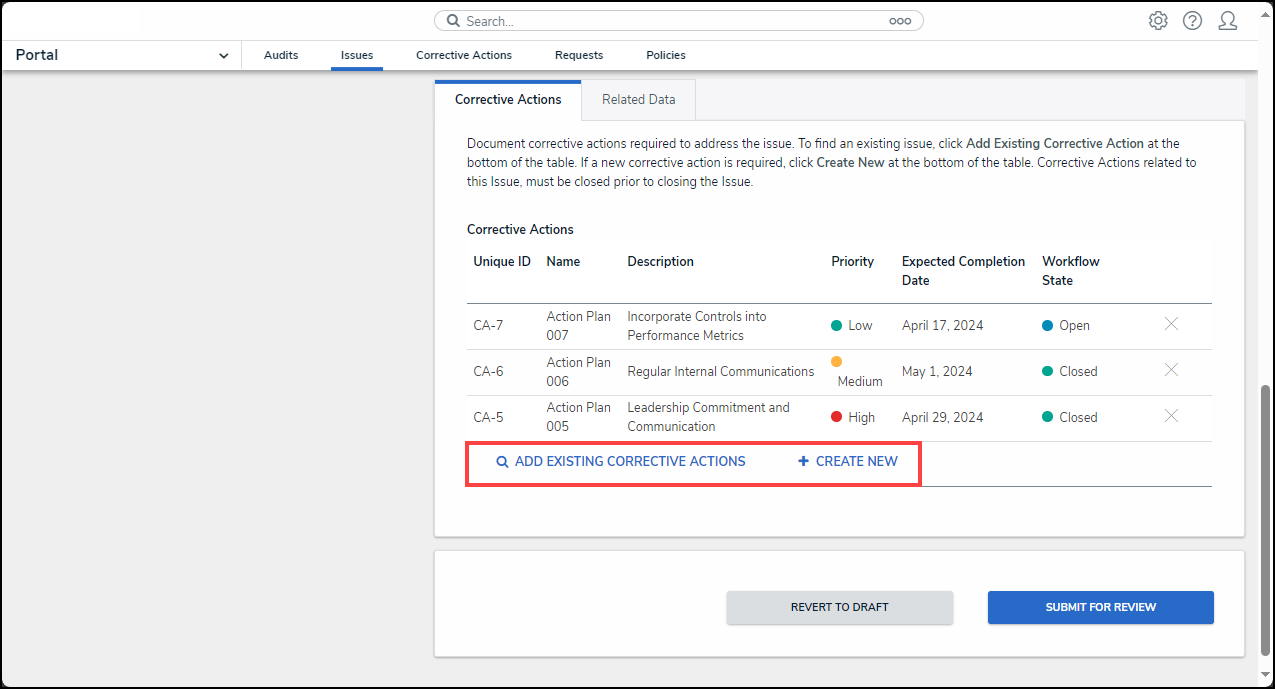Open the CA-7 Action Plan 007 row
This screenshot has width=1275, height=689.
578,326
